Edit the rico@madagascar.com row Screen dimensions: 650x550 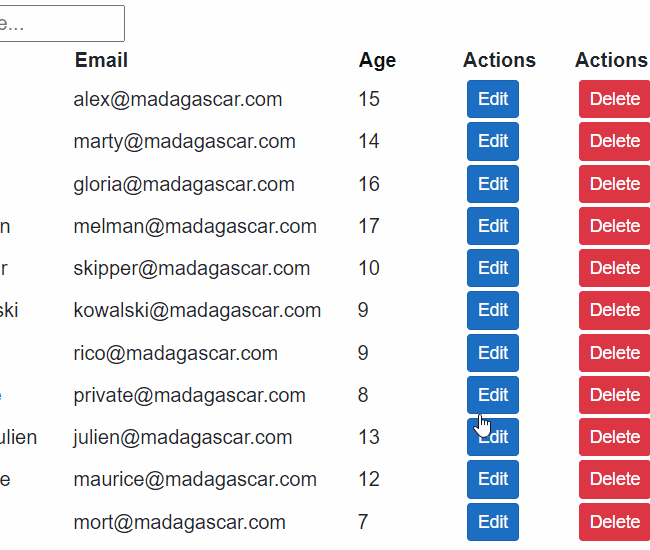click(x=493, y=353)
